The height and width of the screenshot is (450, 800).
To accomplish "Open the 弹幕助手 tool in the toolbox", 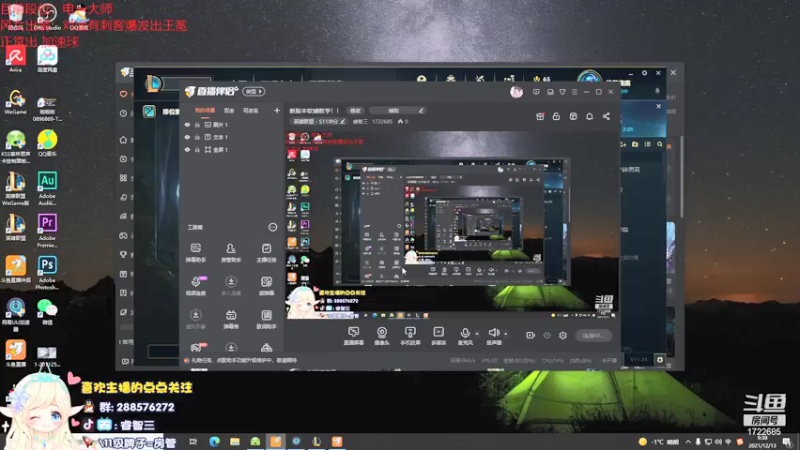I will click(x=195, y=252).
